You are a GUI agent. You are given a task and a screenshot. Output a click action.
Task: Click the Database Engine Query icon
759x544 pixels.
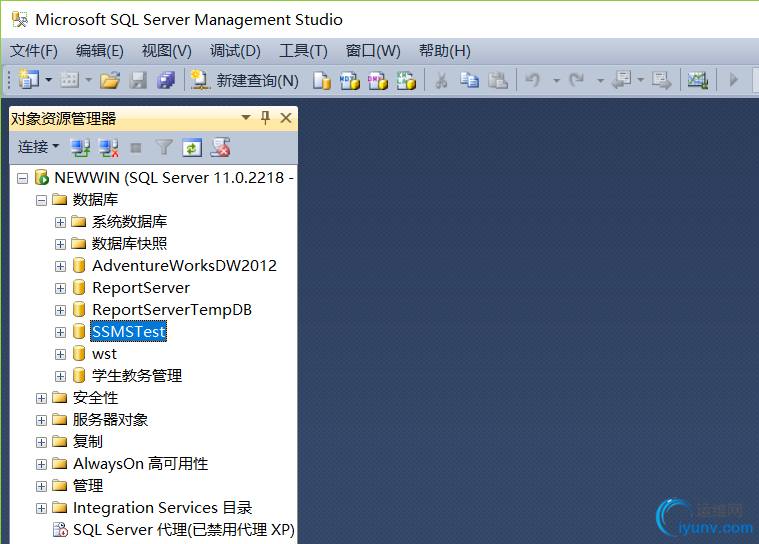321,80
